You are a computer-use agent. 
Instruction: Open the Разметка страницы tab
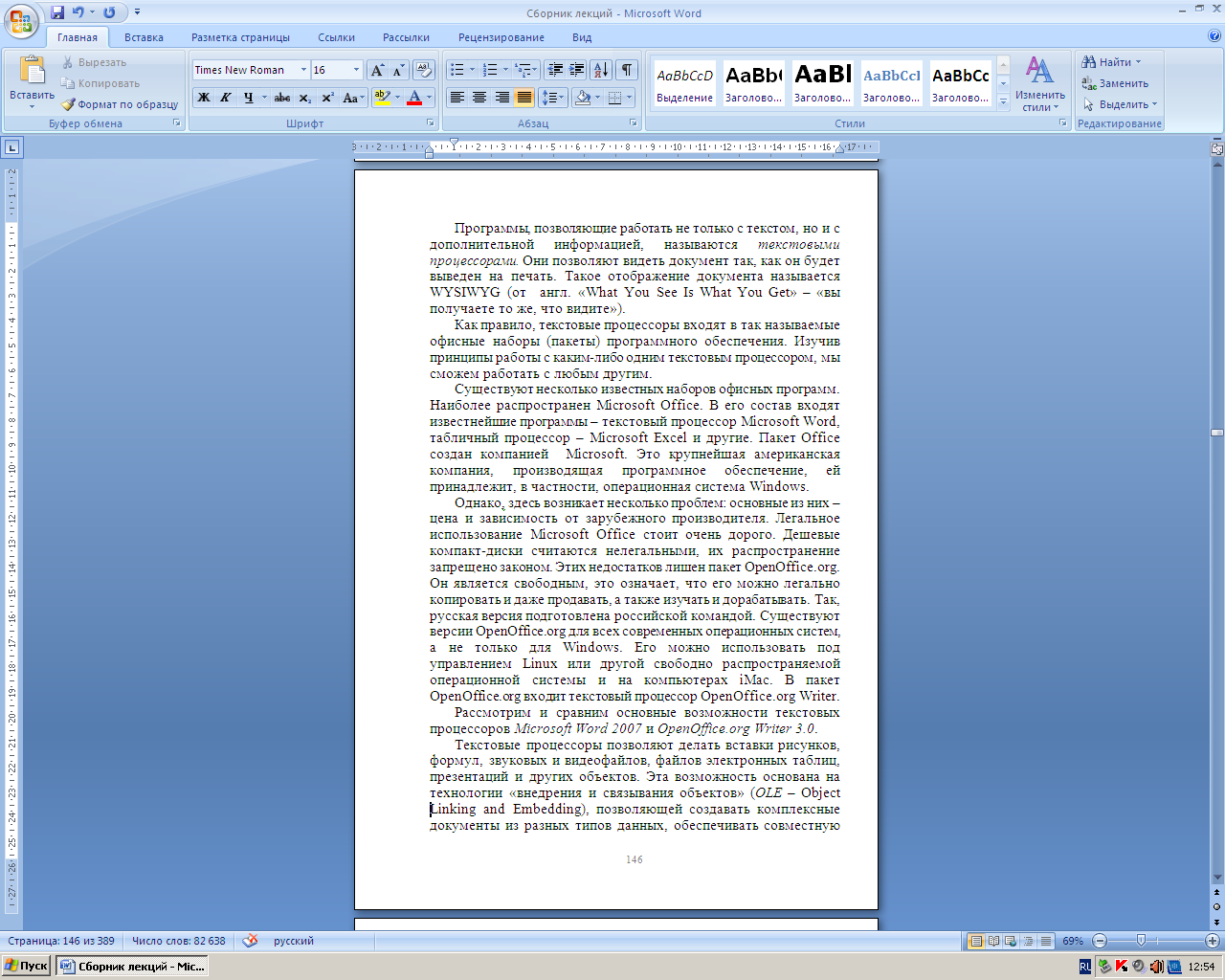240,37
